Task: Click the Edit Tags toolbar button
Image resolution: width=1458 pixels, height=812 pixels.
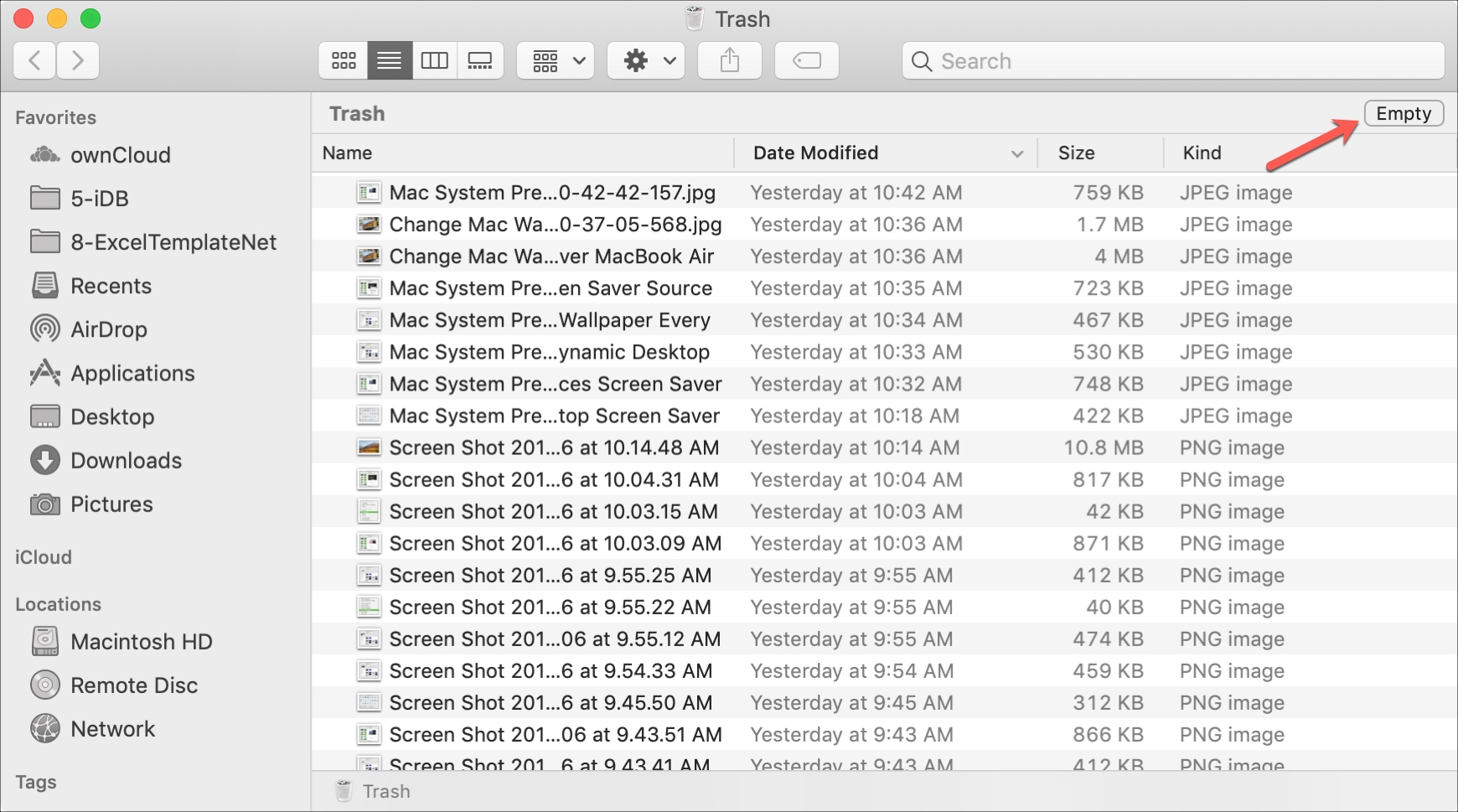Action: (807, 60)
